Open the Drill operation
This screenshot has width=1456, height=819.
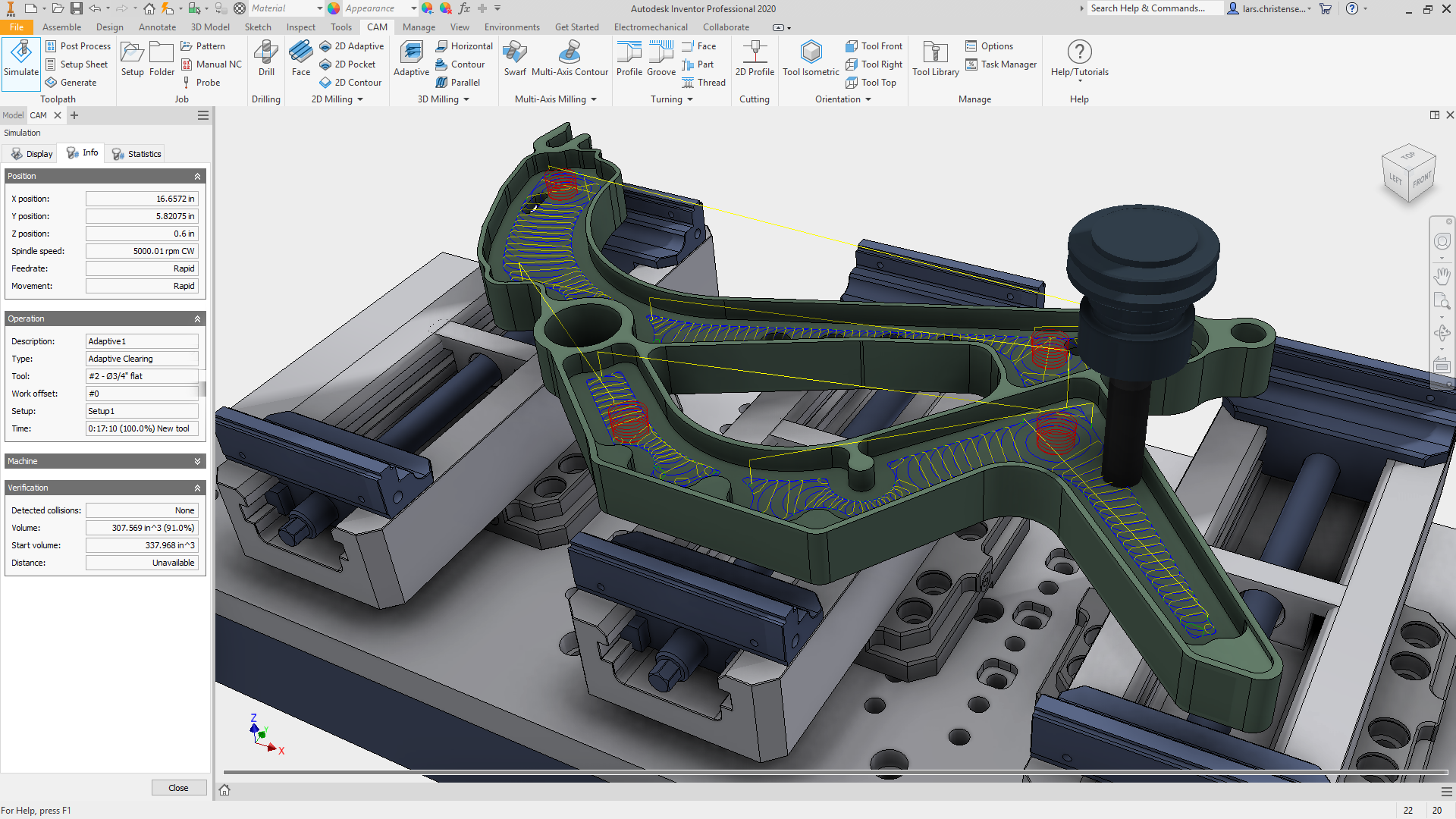pyautogui.click(x=265, y=61)
